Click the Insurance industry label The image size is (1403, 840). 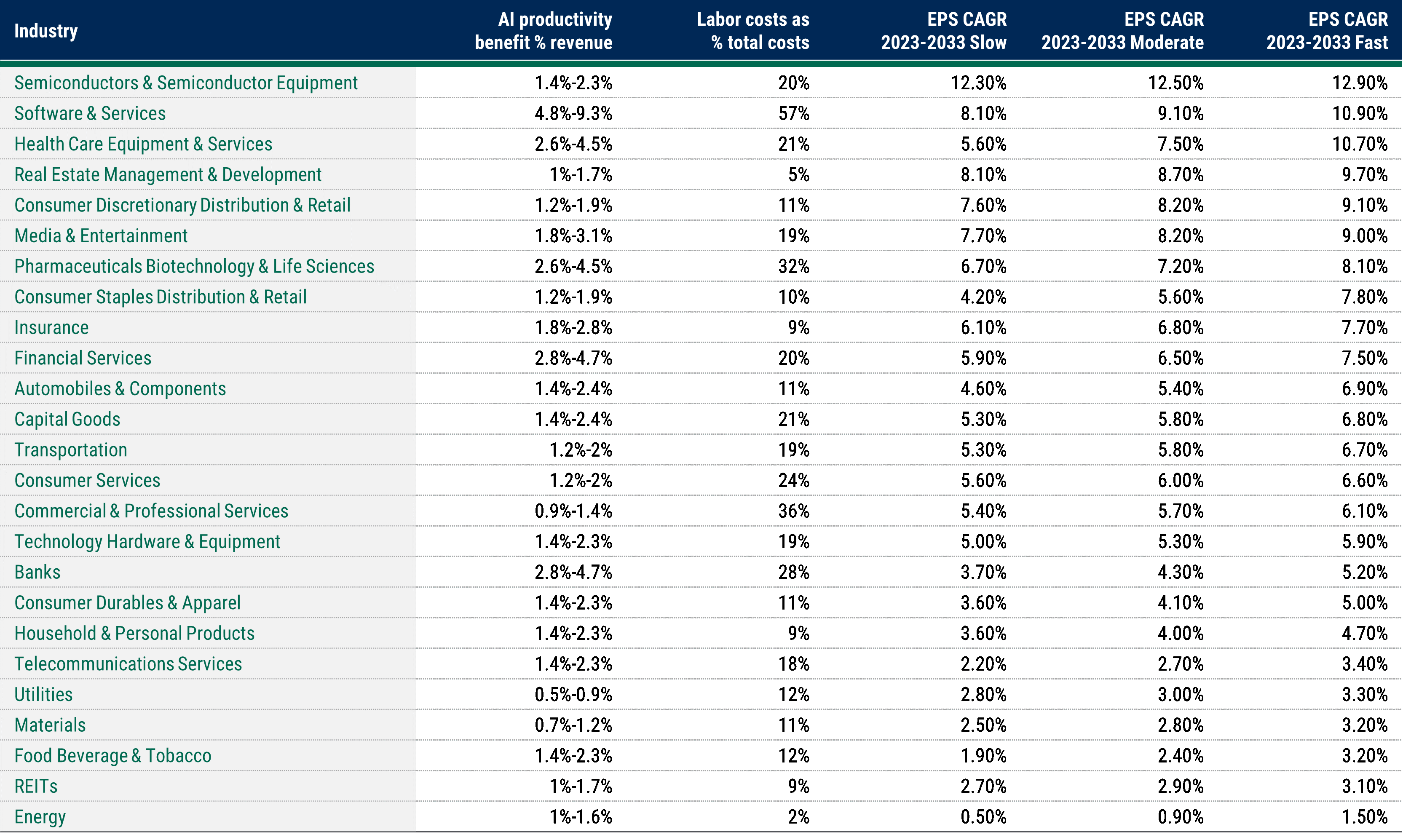51,327
